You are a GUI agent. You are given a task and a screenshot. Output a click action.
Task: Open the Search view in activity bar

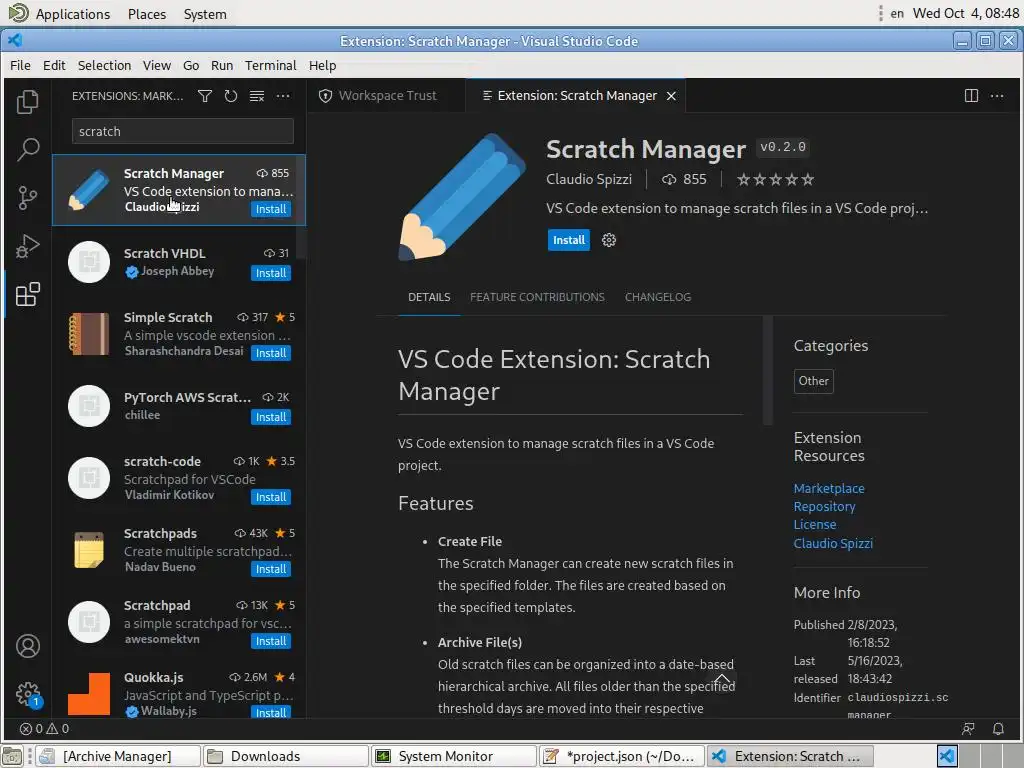pos(27,150)
